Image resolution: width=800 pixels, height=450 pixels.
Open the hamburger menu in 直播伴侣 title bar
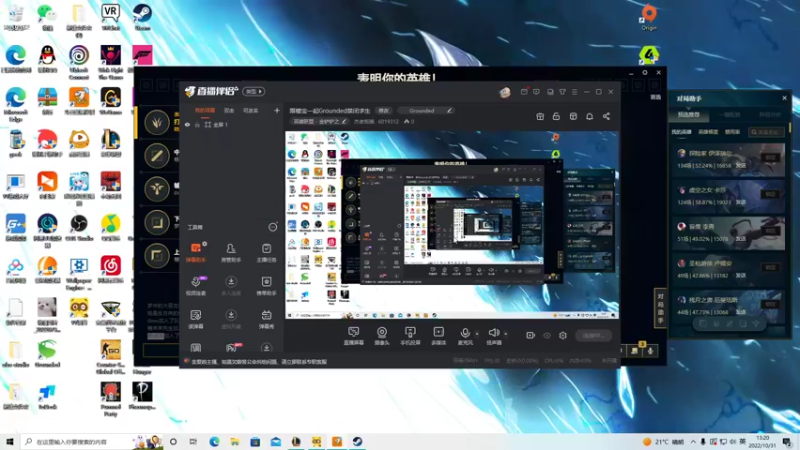click(574, 92)
